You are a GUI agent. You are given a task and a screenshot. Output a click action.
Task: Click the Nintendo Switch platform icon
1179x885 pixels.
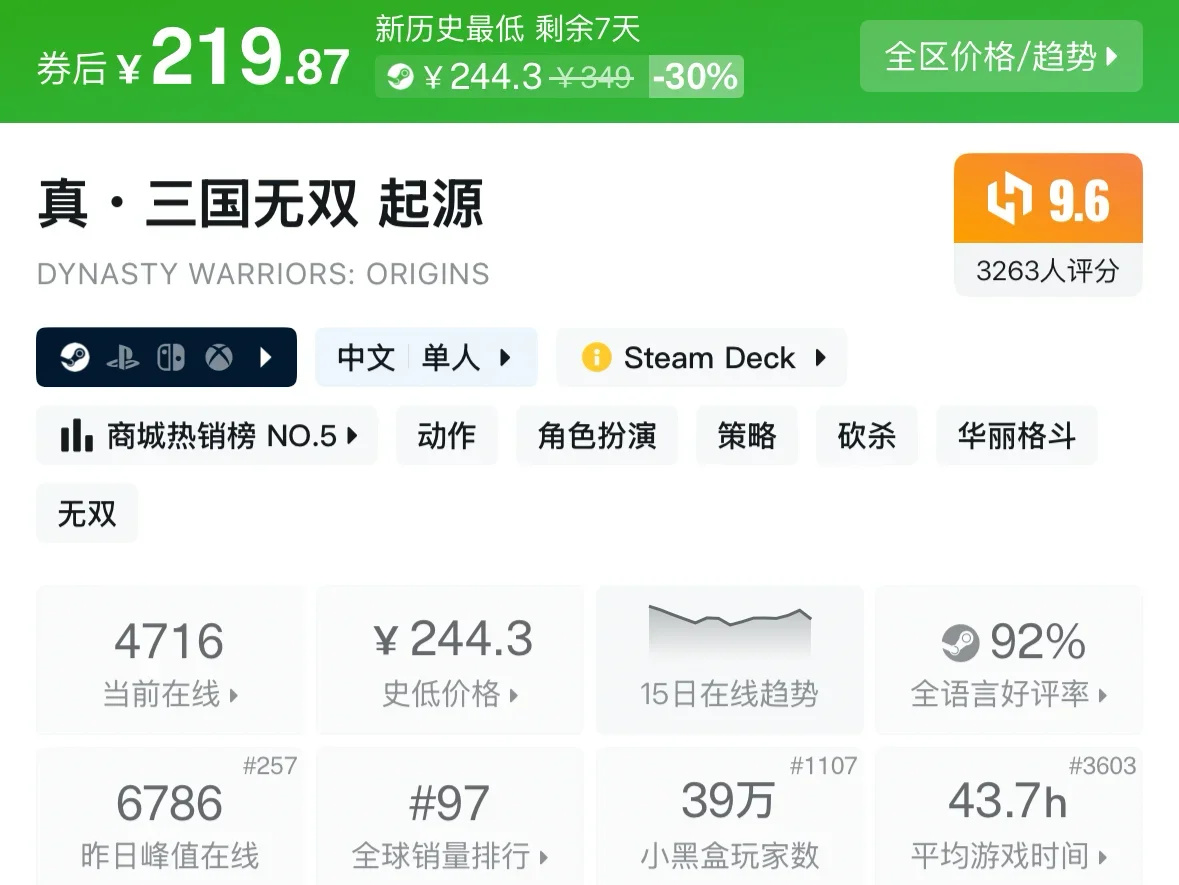pos(171,357)
